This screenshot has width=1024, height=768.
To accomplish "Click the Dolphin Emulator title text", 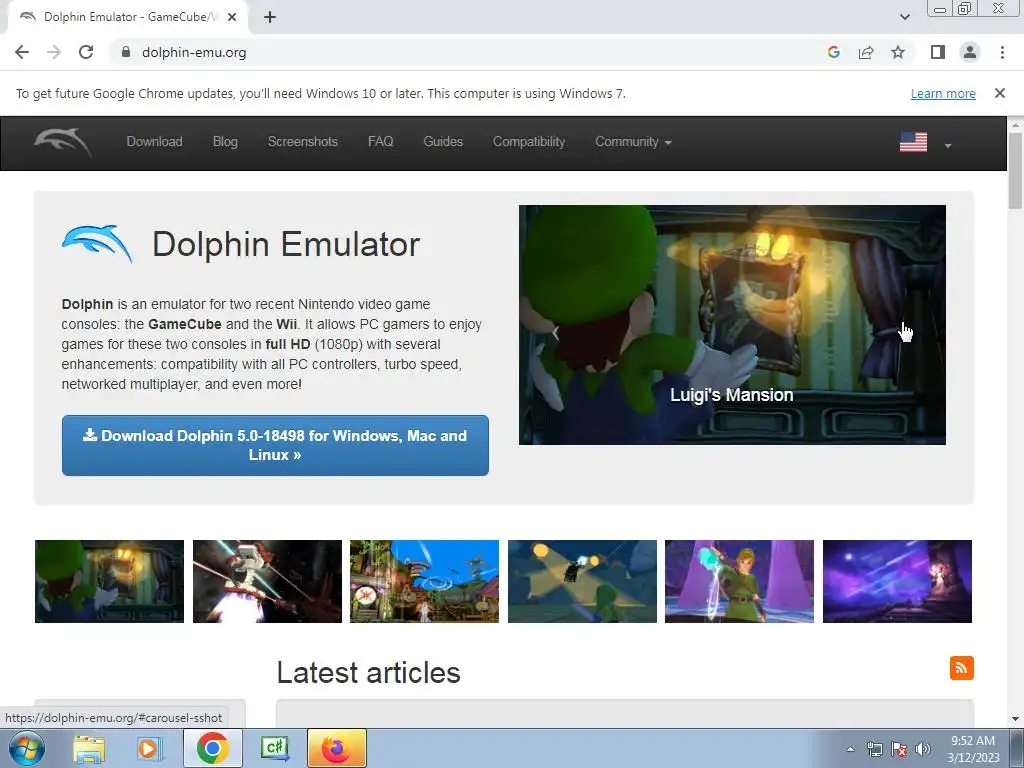I will coord(286,244).
